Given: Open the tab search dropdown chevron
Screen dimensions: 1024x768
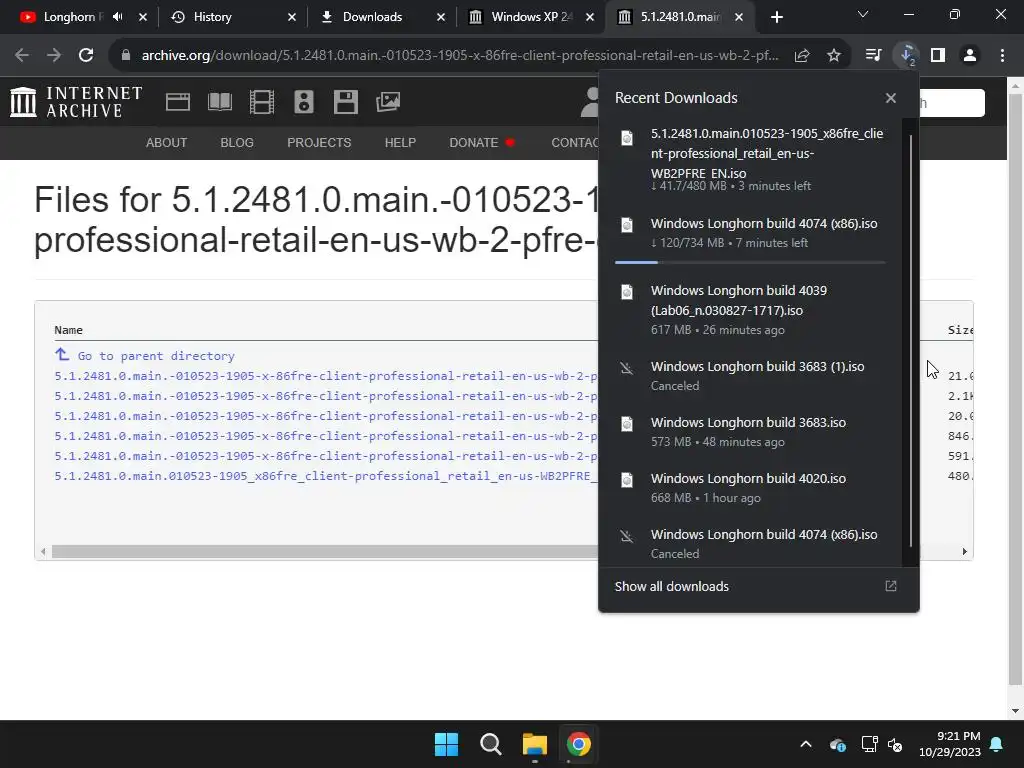Looking at the screenshot, I should point(863,14).
